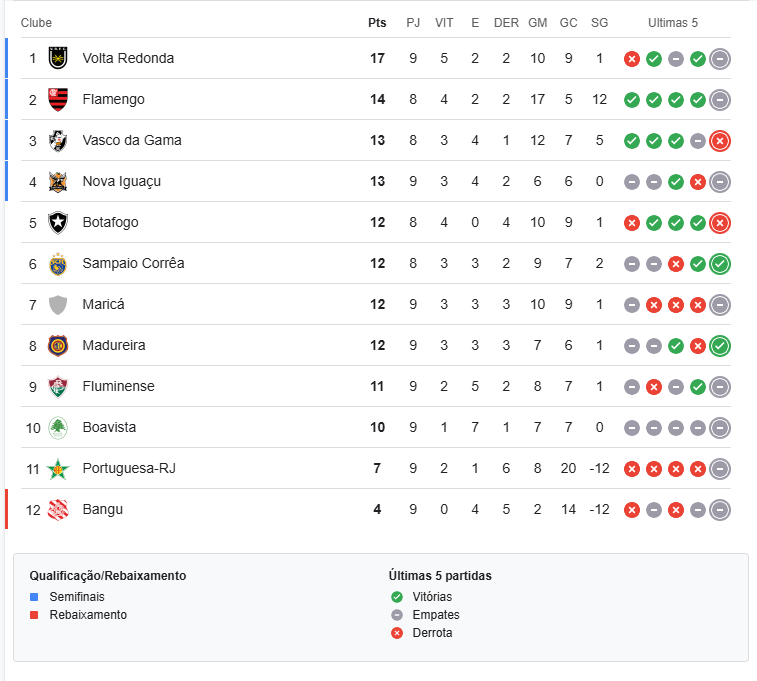Click the Madureira crest icon

(x=58, y=346)
